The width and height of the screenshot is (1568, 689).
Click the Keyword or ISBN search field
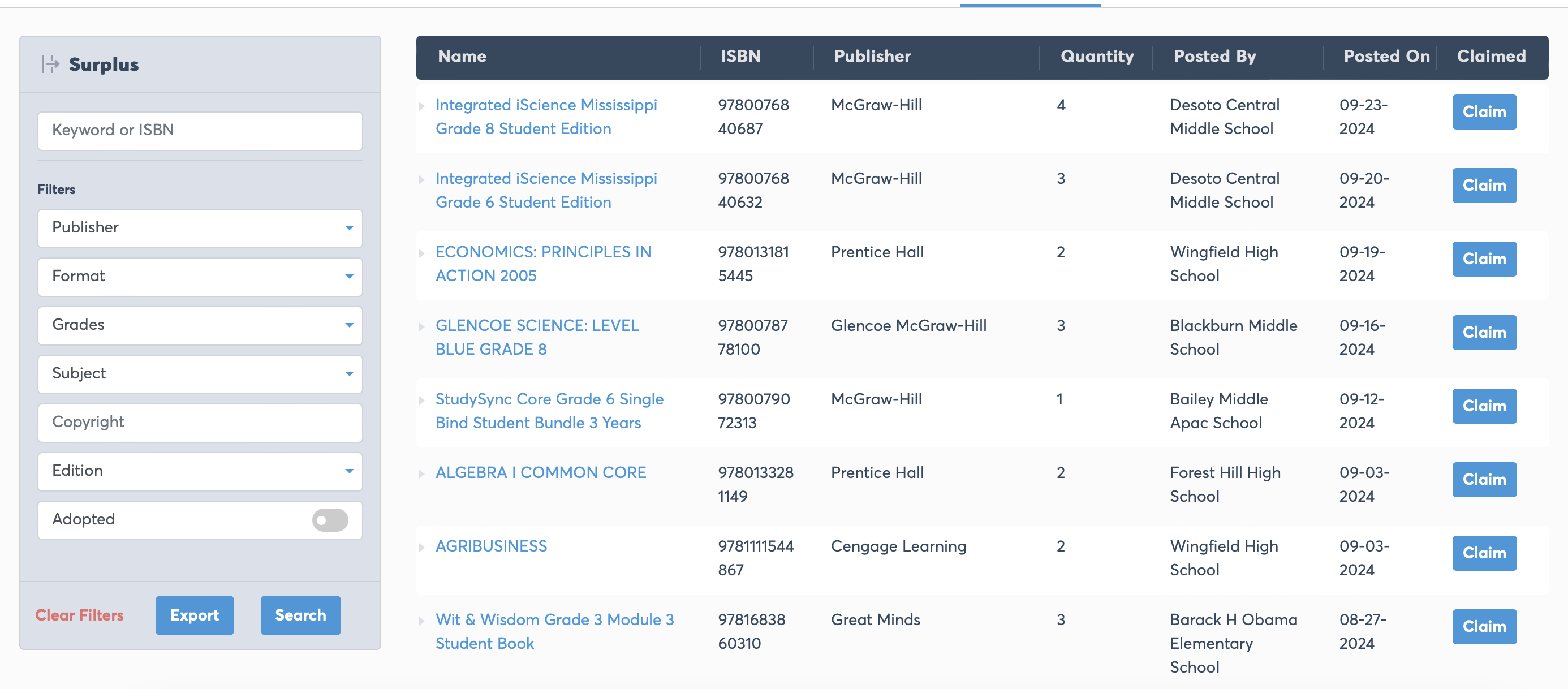[200, 130]
